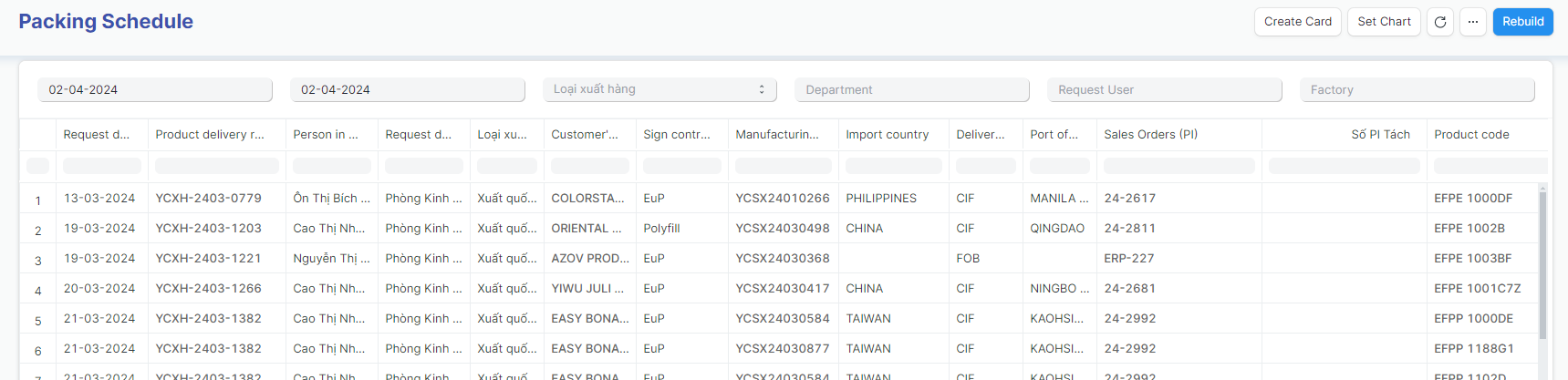The height and width of the screenshot is (380, 1568).
Task: Click the Factory filter input
Action: 1417,89
